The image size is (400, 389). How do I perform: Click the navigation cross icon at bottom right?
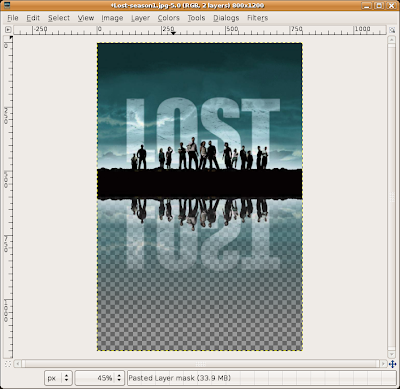[x=392, y=364]
